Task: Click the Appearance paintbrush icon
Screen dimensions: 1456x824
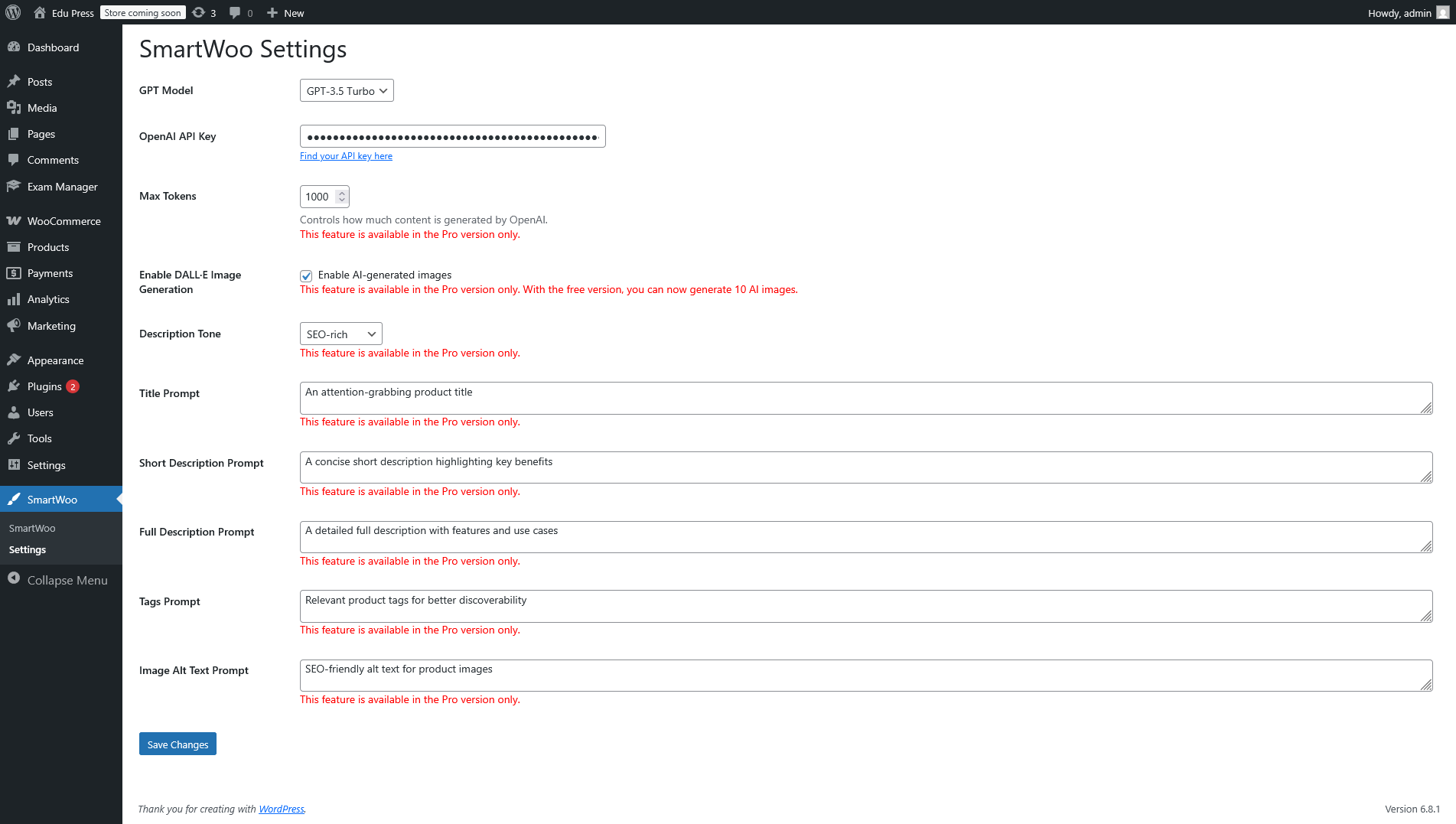Action: pos(14,360)
